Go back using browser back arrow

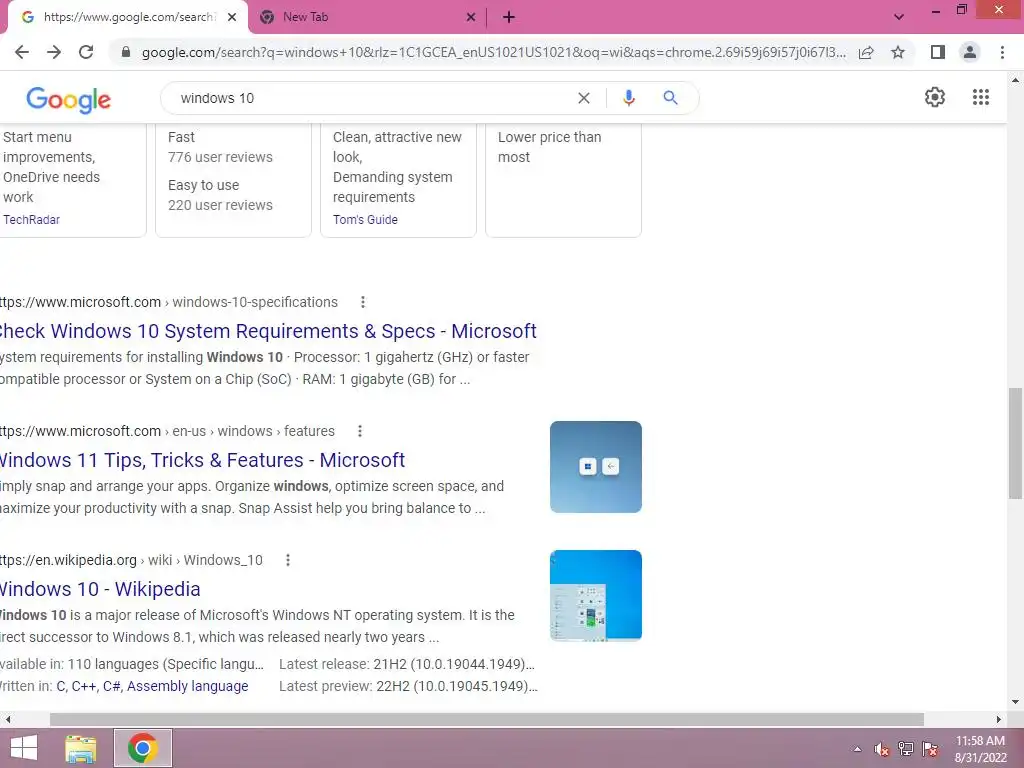(x=22, y=52)
